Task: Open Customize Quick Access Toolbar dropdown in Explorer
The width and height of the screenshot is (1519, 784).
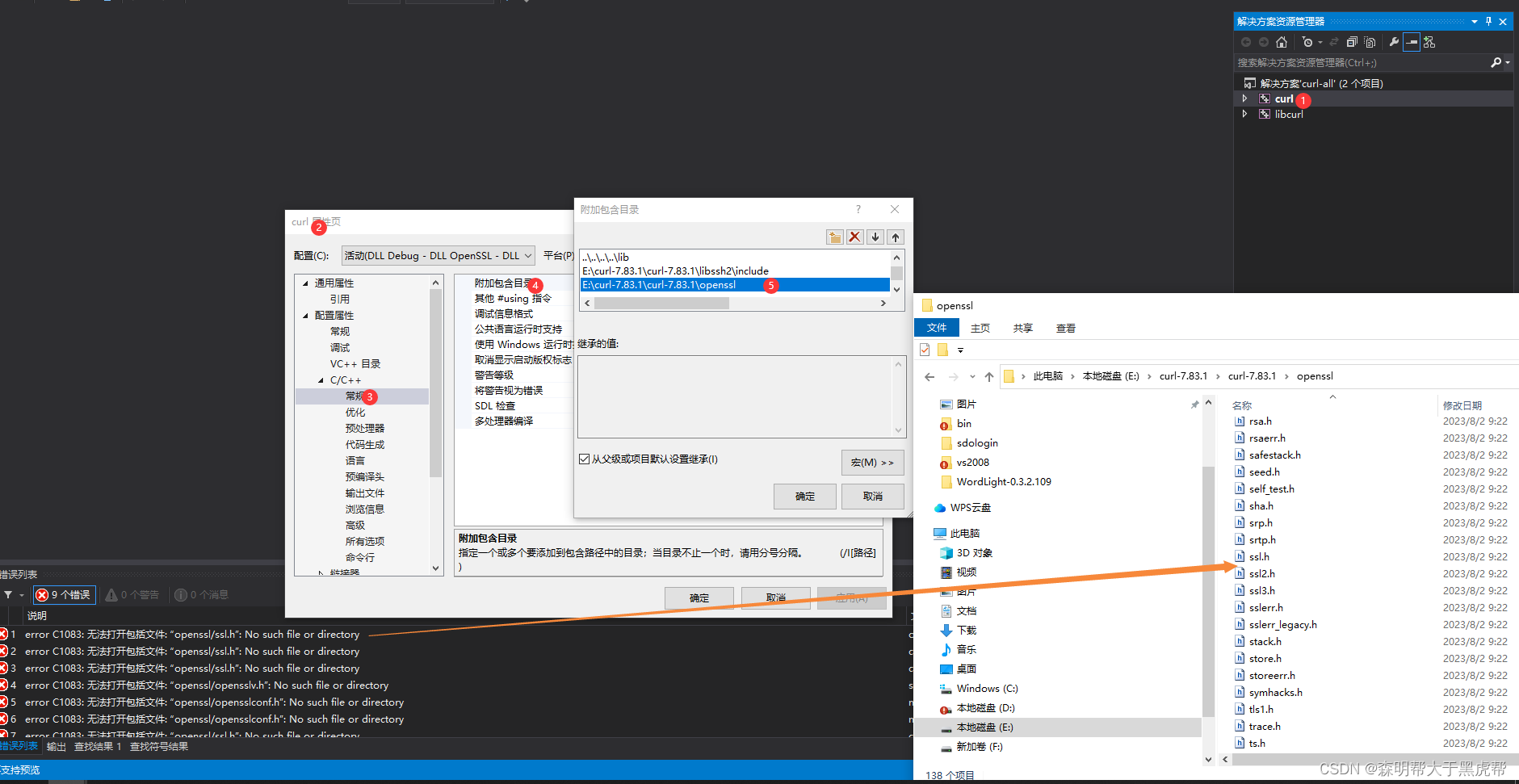Action: coord(960,350)
